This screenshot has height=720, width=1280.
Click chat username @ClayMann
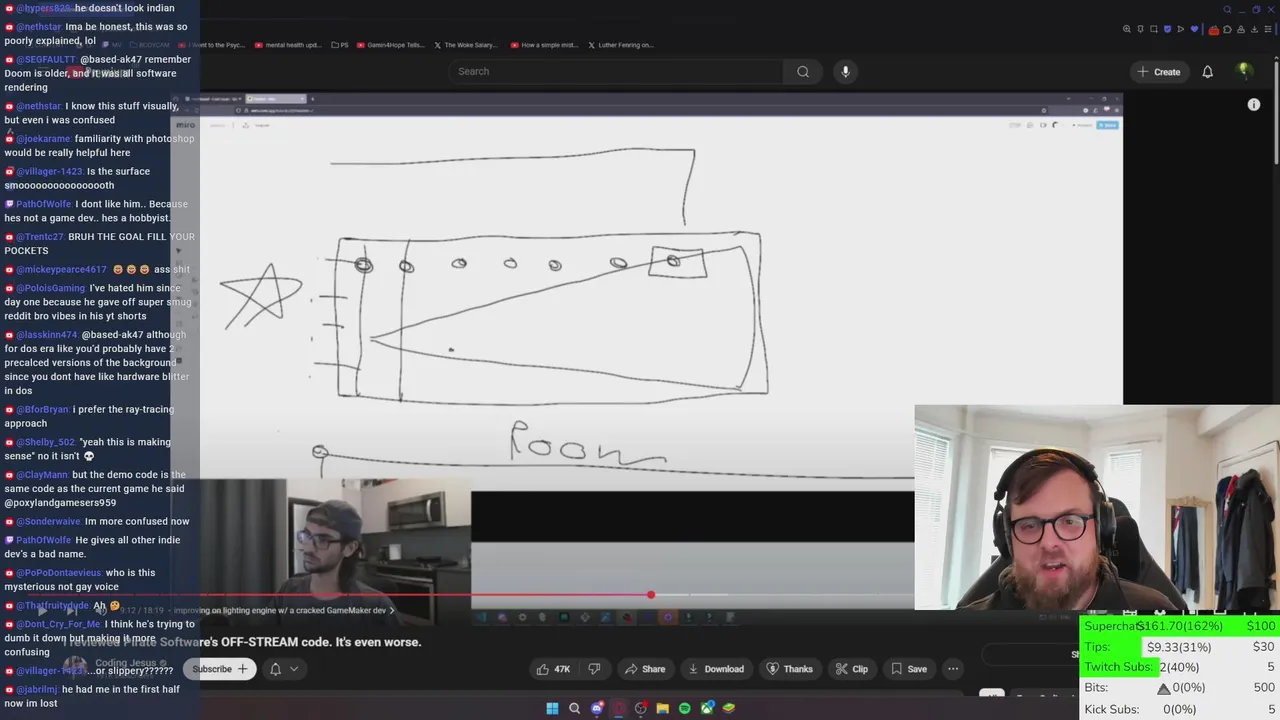point(41,475)
